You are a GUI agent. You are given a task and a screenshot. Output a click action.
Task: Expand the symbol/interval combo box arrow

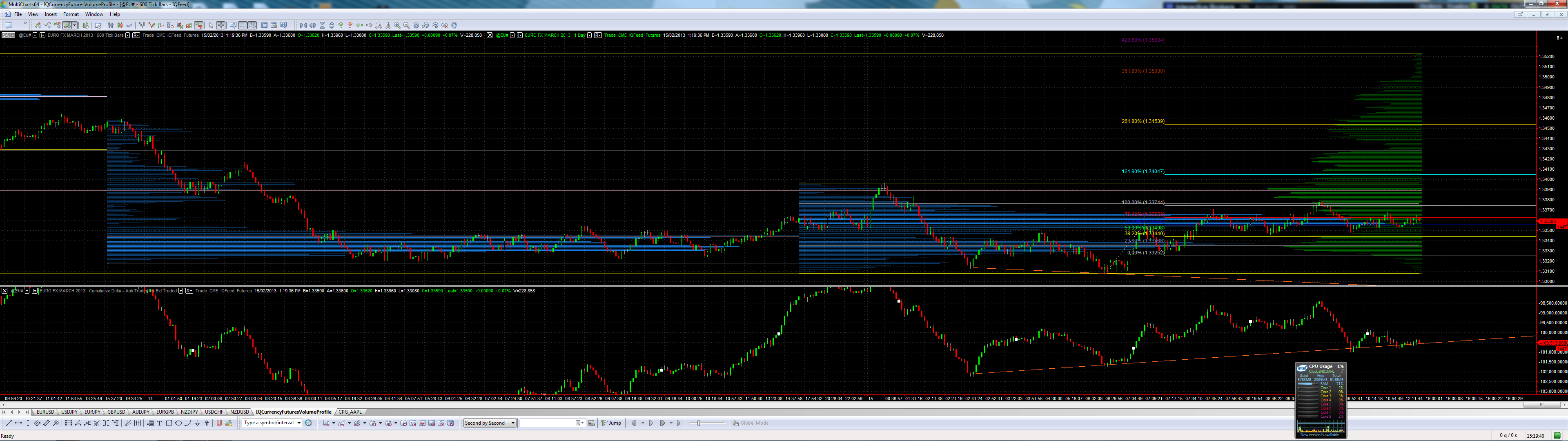pyautogui.click(x=299, y=423)
